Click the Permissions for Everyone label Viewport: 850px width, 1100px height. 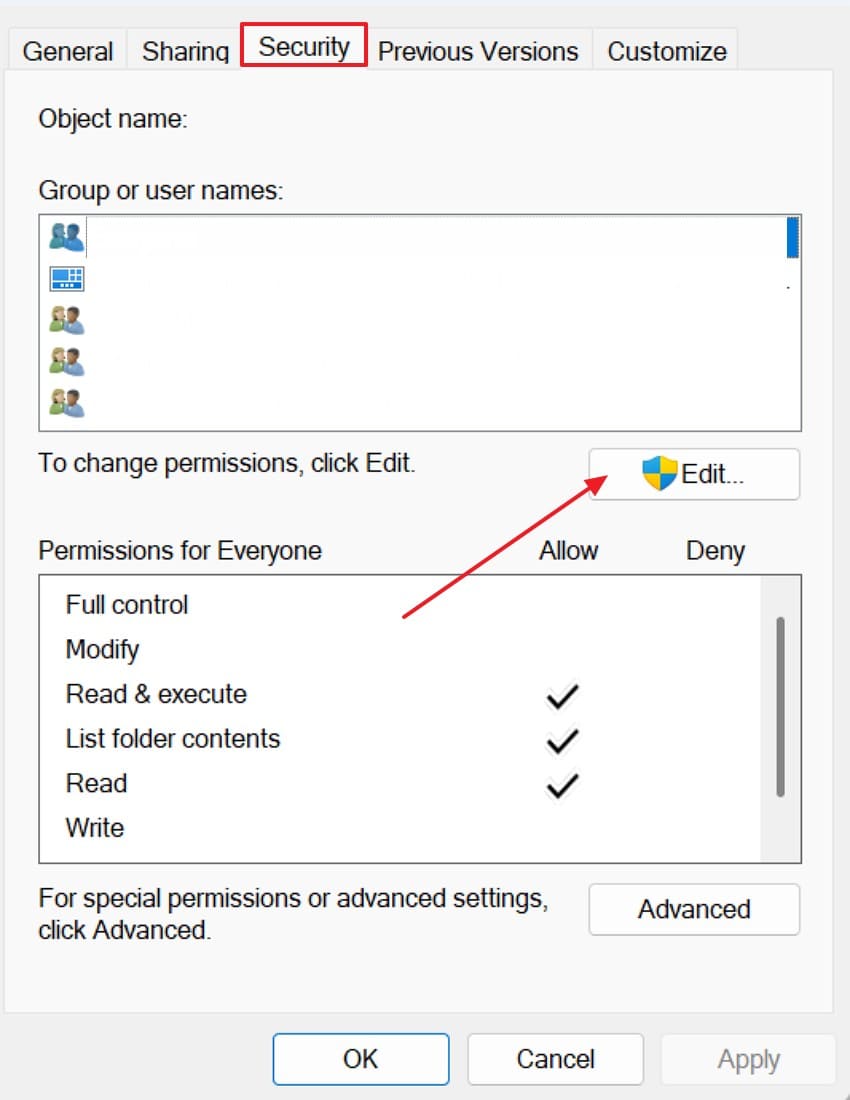pyautogui.click(x=180, y=551)
